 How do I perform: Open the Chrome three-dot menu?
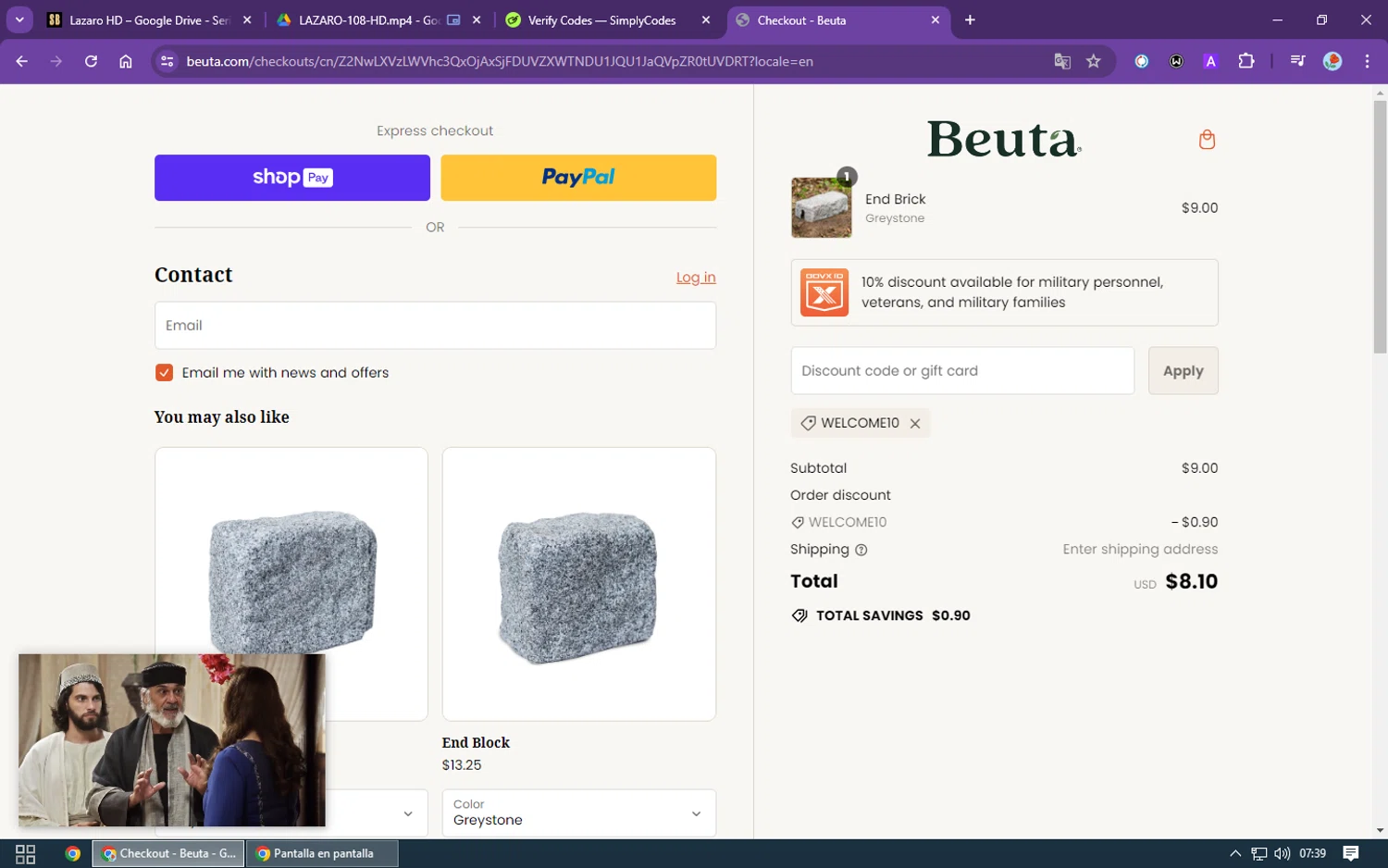tap(1367, 61)
